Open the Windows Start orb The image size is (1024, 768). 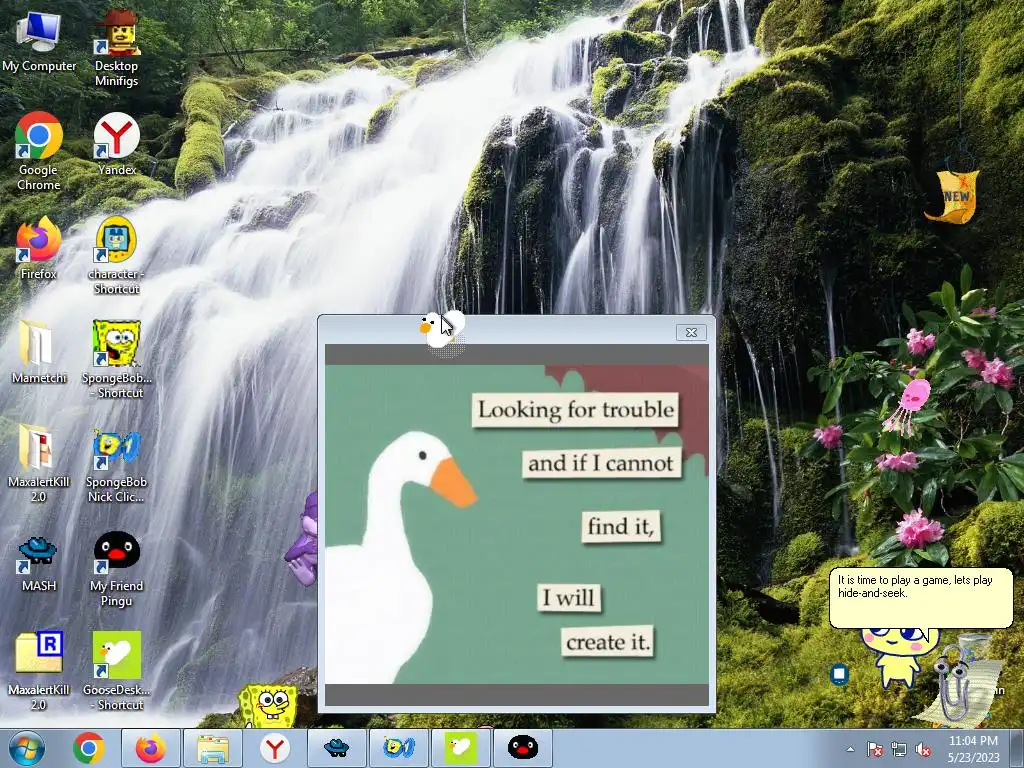(x=27, y=748)
